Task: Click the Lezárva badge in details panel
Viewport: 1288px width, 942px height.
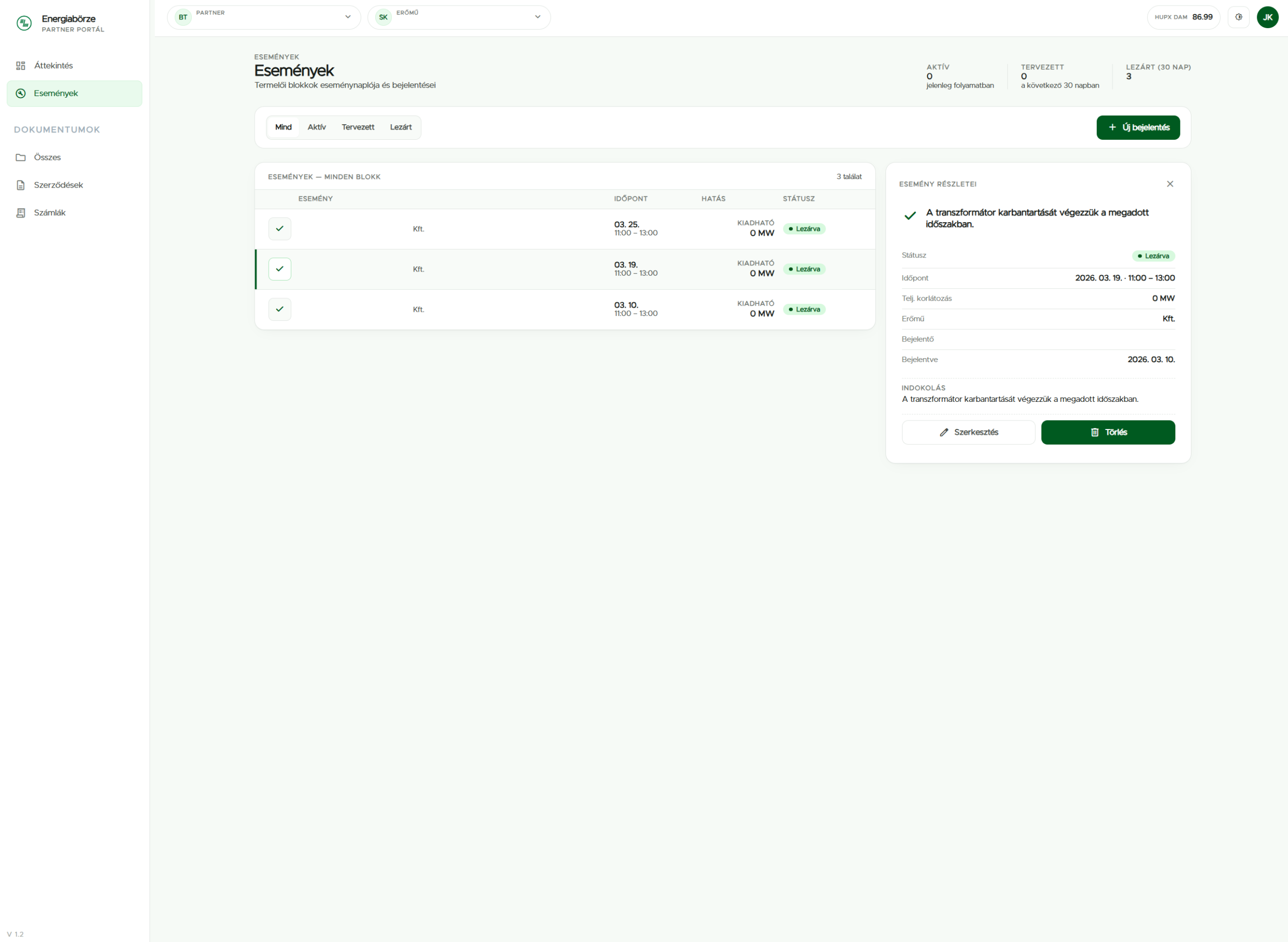Action: coord(1153,256)
